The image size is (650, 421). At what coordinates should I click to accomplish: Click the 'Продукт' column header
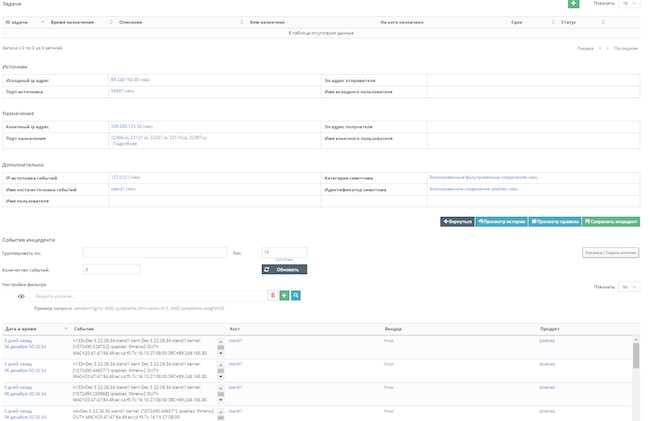pos(549,329)
